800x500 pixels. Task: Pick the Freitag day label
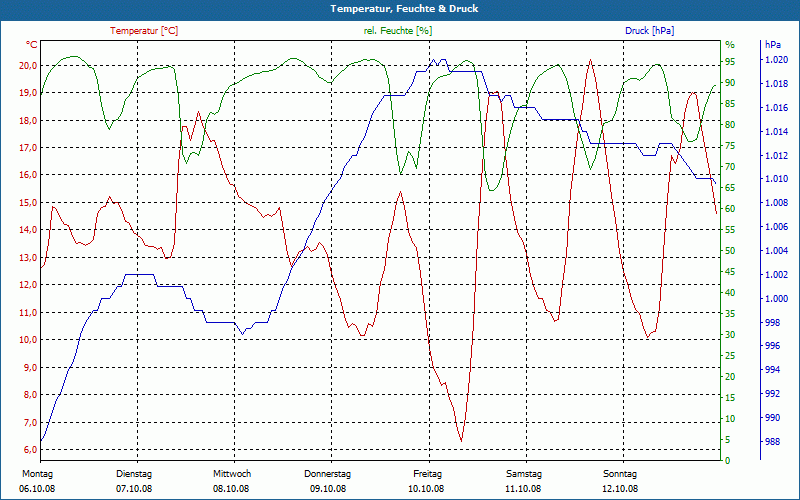(x=428, y=474)
